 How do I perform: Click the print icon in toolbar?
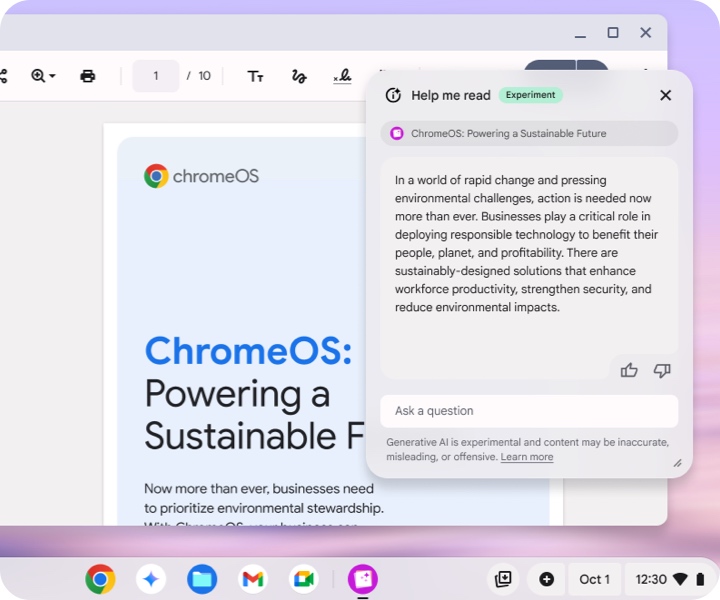click(88, 76)
